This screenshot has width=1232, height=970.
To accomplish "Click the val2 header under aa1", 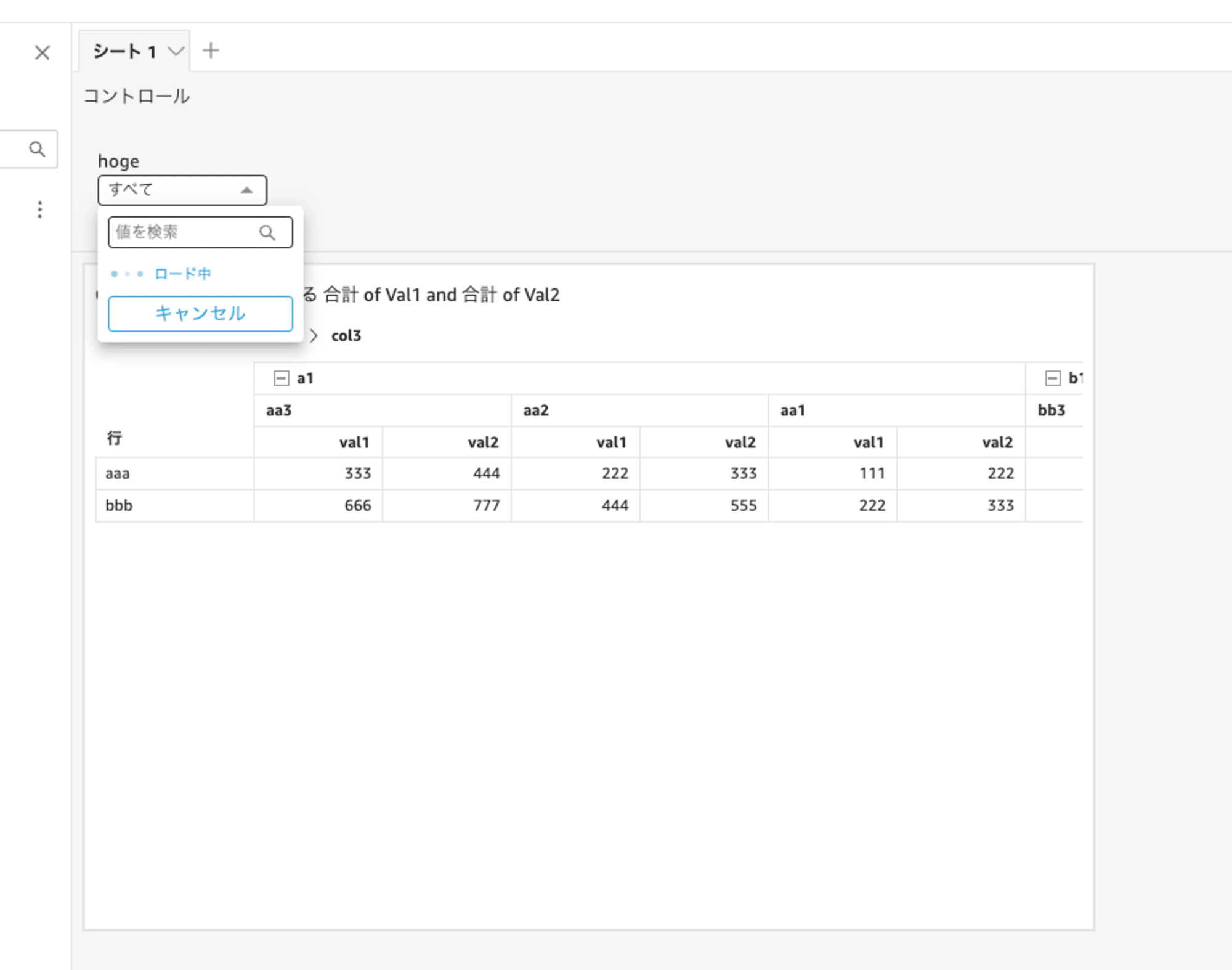I will [x=962, y=442].
